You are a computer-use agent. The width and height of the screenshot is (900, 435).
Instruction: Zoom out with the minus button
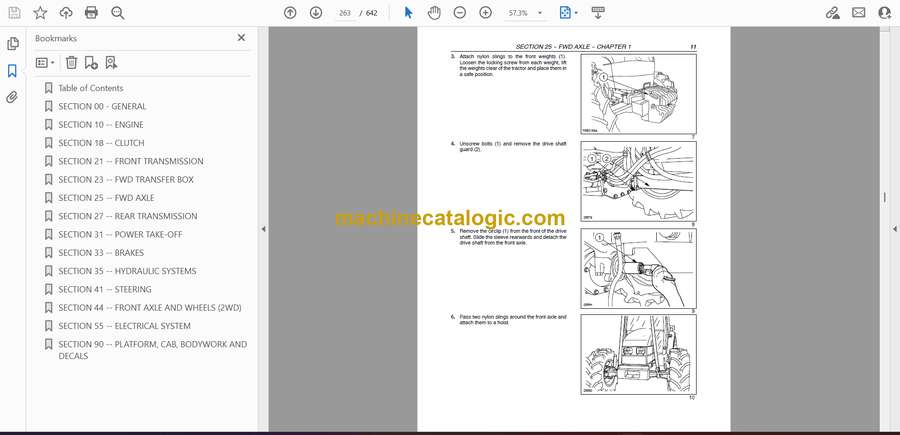(x=460, y=13)
